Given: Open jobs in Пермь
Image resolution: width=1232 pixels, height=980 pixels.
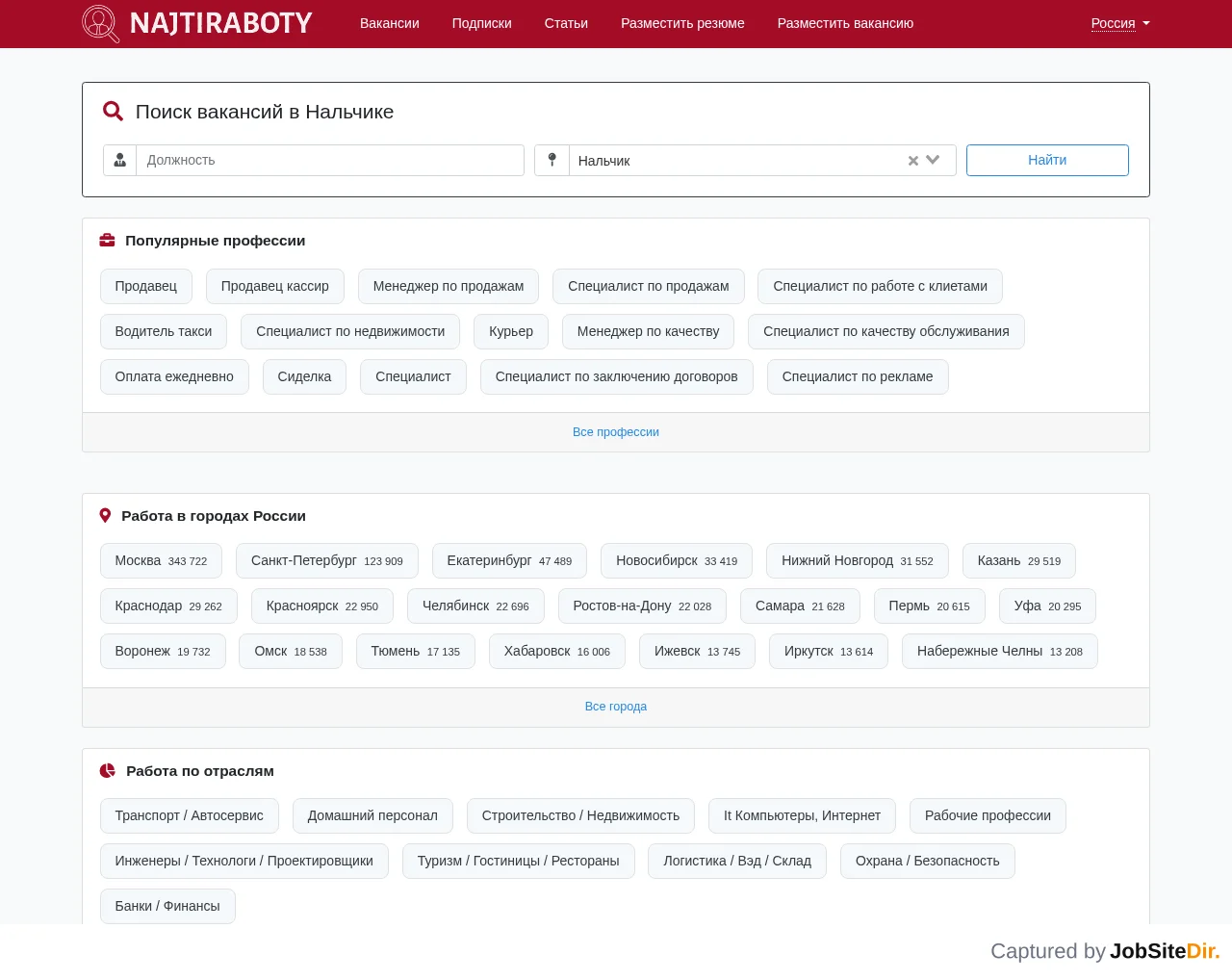Looking at the screenshot, I should tap(930, 606).
